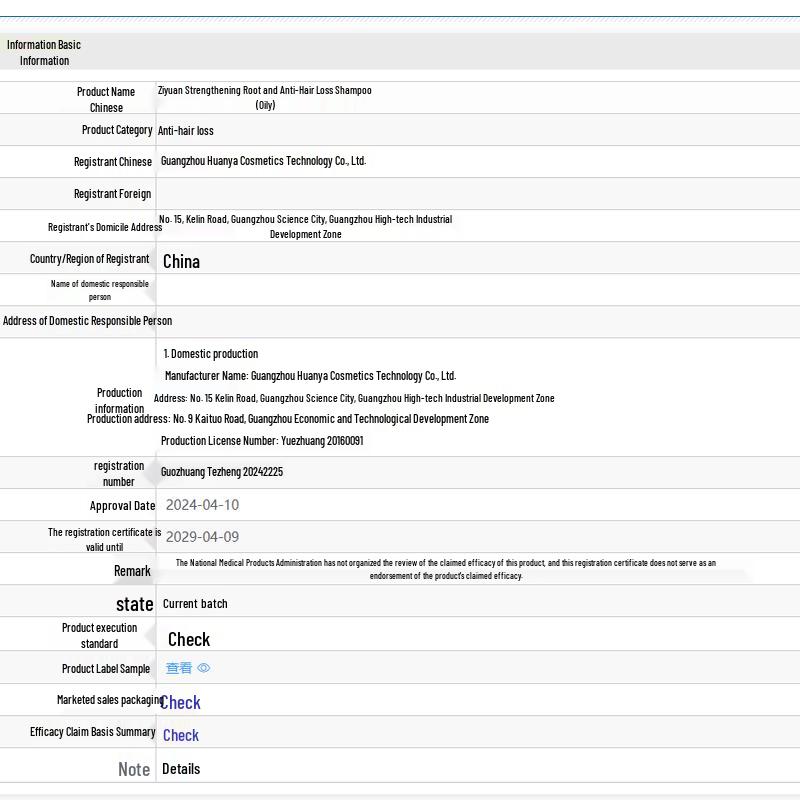
Task: Click the Production License Number Yuezhuang 20160091
Action: (262, 441)
